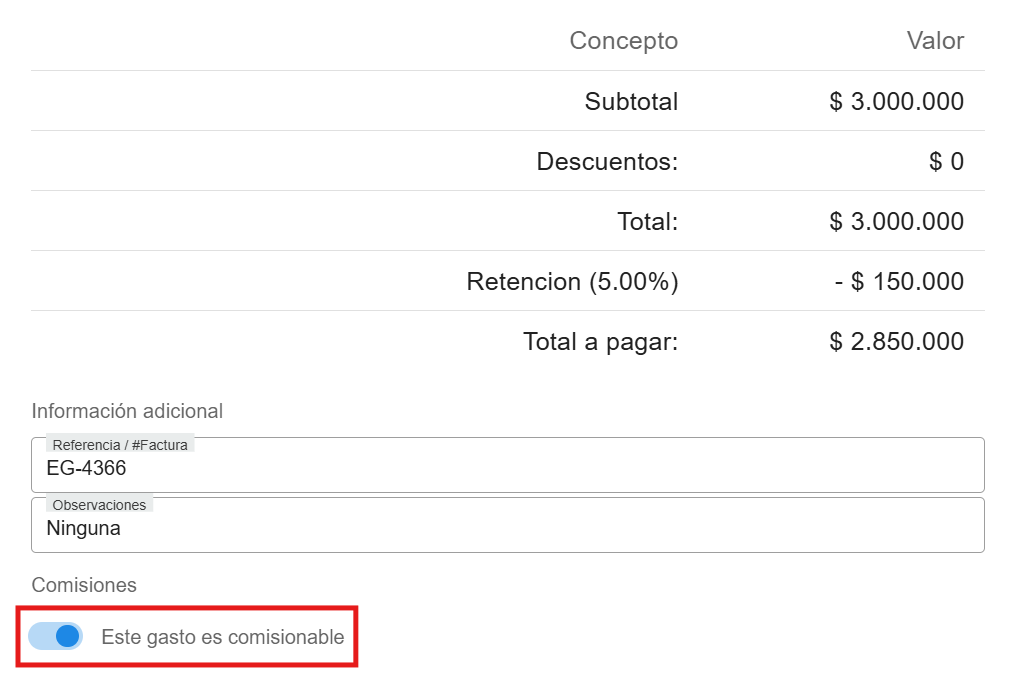
Task: Click the Comisiones section heading
Action: click(x=84, y=585)
